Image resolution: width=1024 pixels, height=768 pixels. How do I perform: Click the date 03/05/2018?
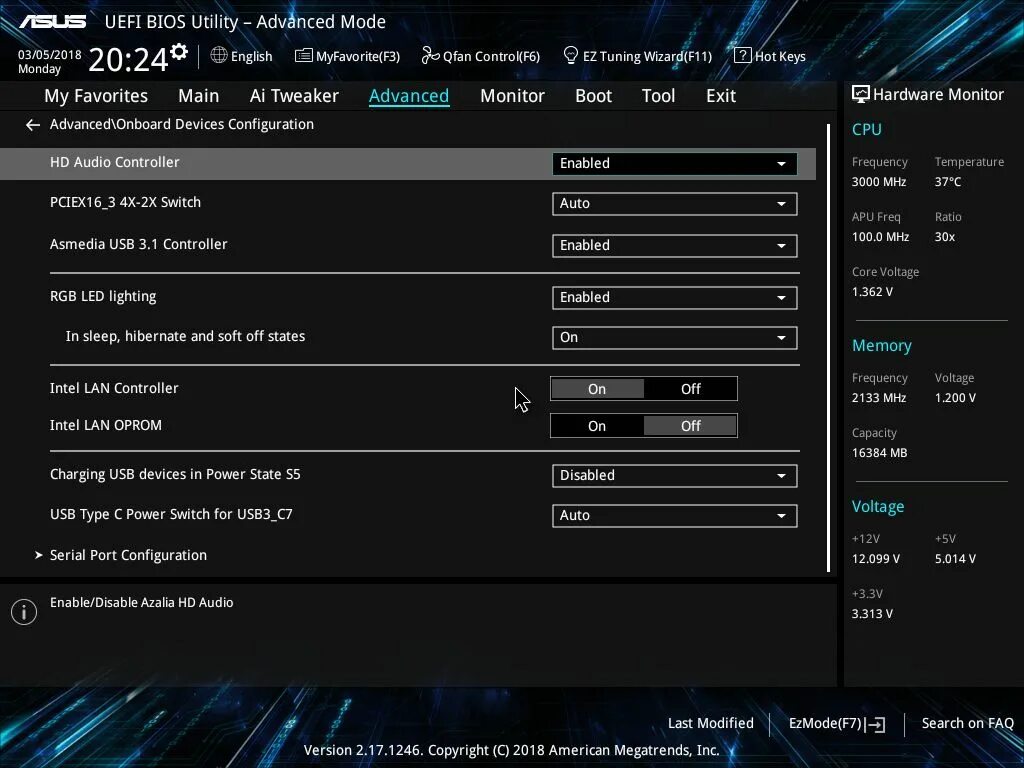point(50,55)
